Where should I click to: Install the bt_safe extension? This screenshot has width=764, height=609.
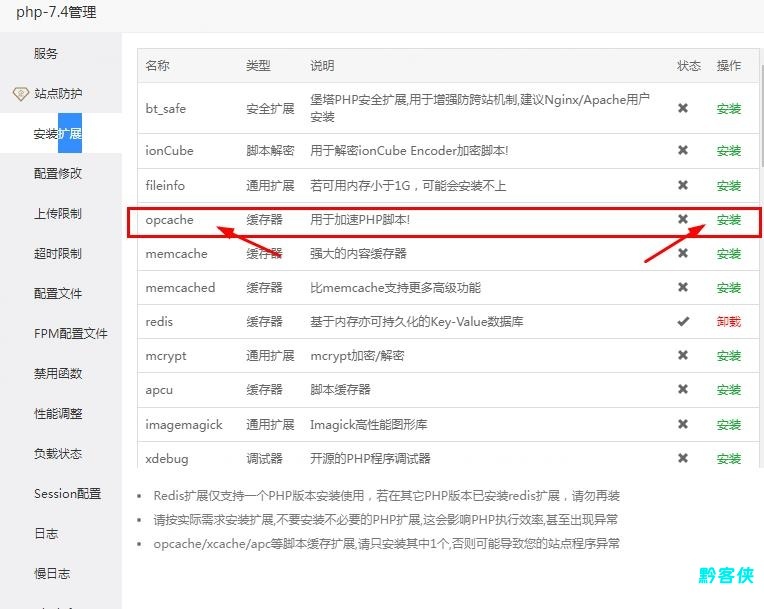[x=728, y=108]
